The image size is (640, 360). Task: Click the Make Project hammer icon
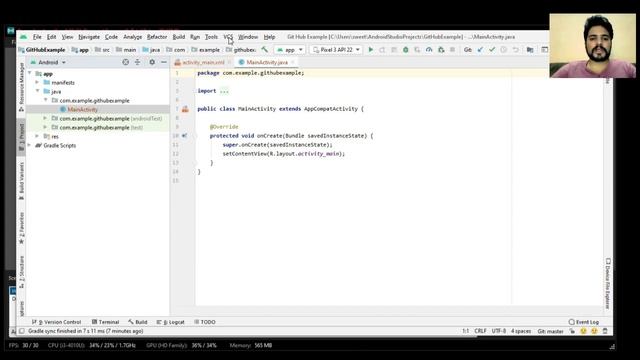[265, 50]
